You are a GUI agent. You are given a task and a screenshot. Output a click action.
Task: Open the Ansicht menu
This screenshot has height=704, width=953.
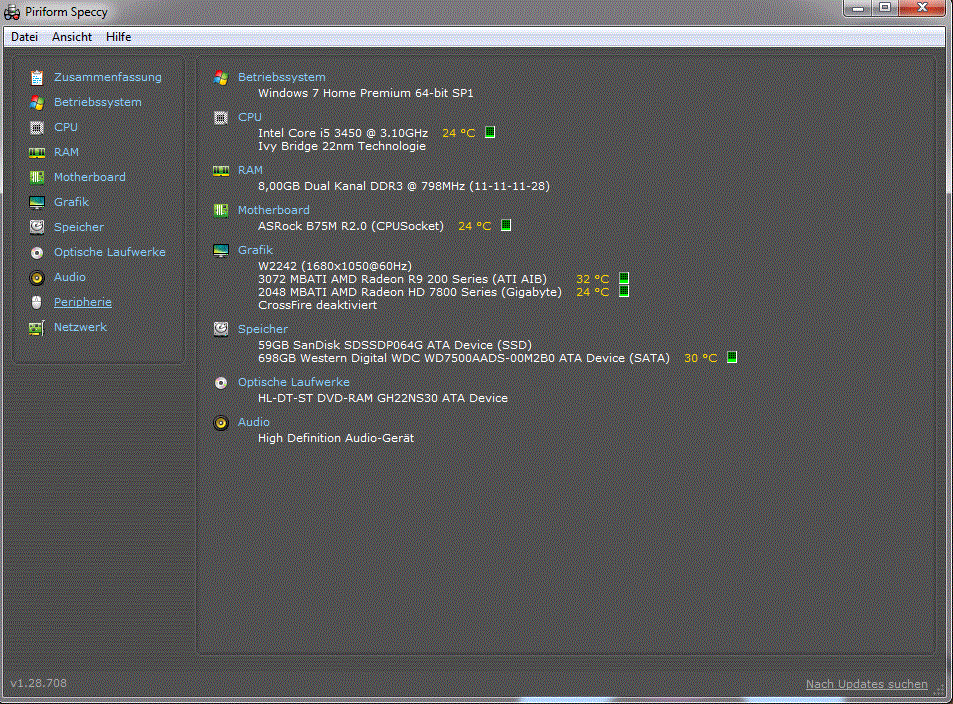[72, 37]
